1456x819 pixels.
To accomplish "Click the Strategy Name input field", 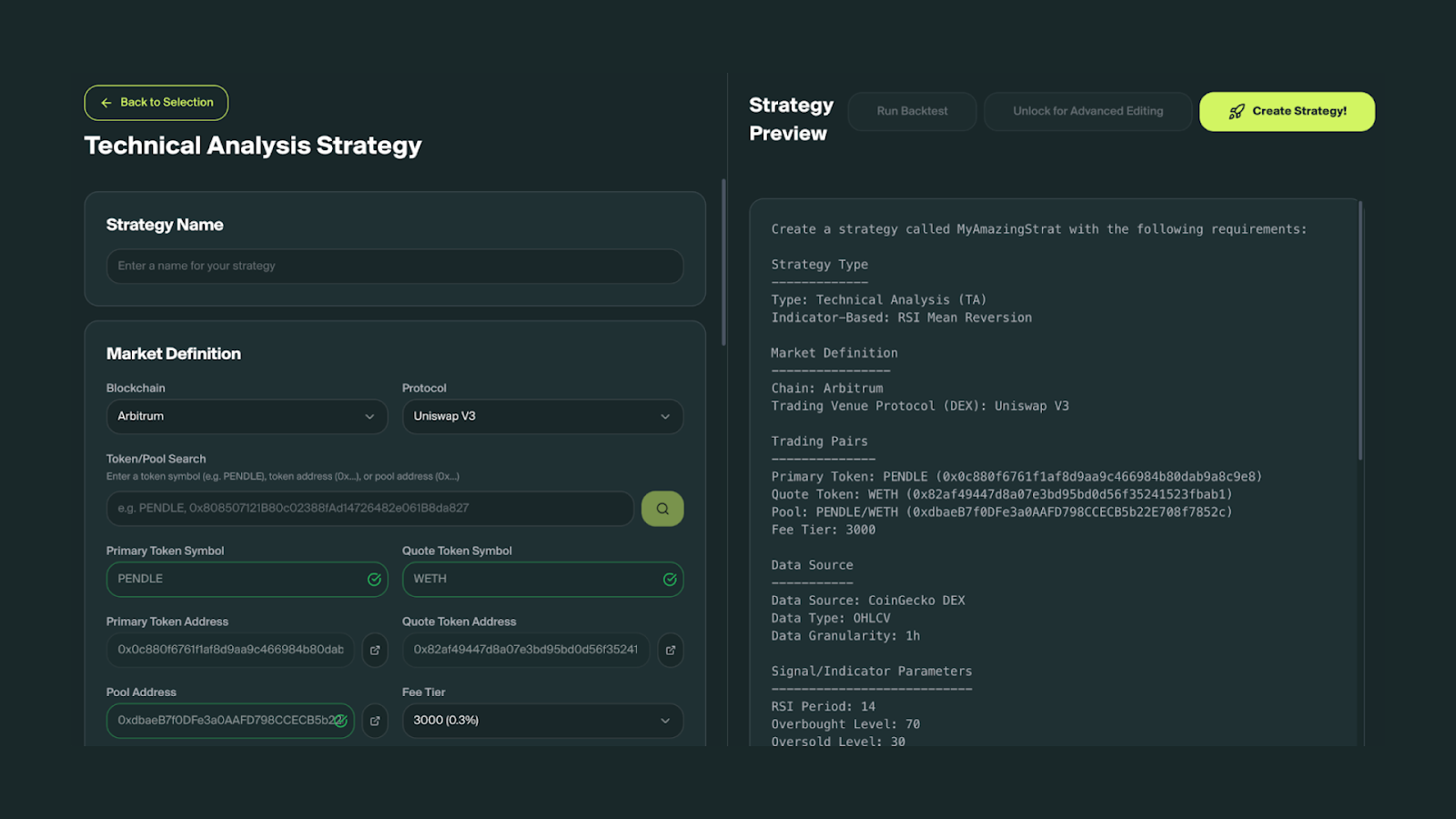I will [395, 267].
